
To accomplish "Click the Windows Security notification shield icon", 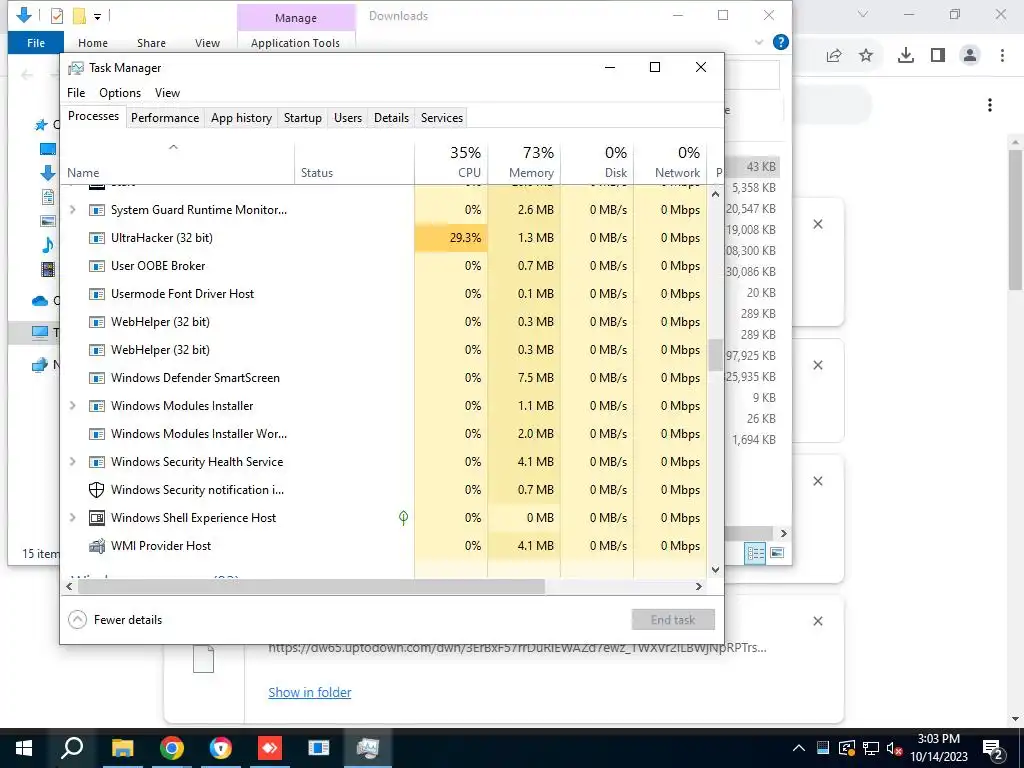I will (97, 490).
